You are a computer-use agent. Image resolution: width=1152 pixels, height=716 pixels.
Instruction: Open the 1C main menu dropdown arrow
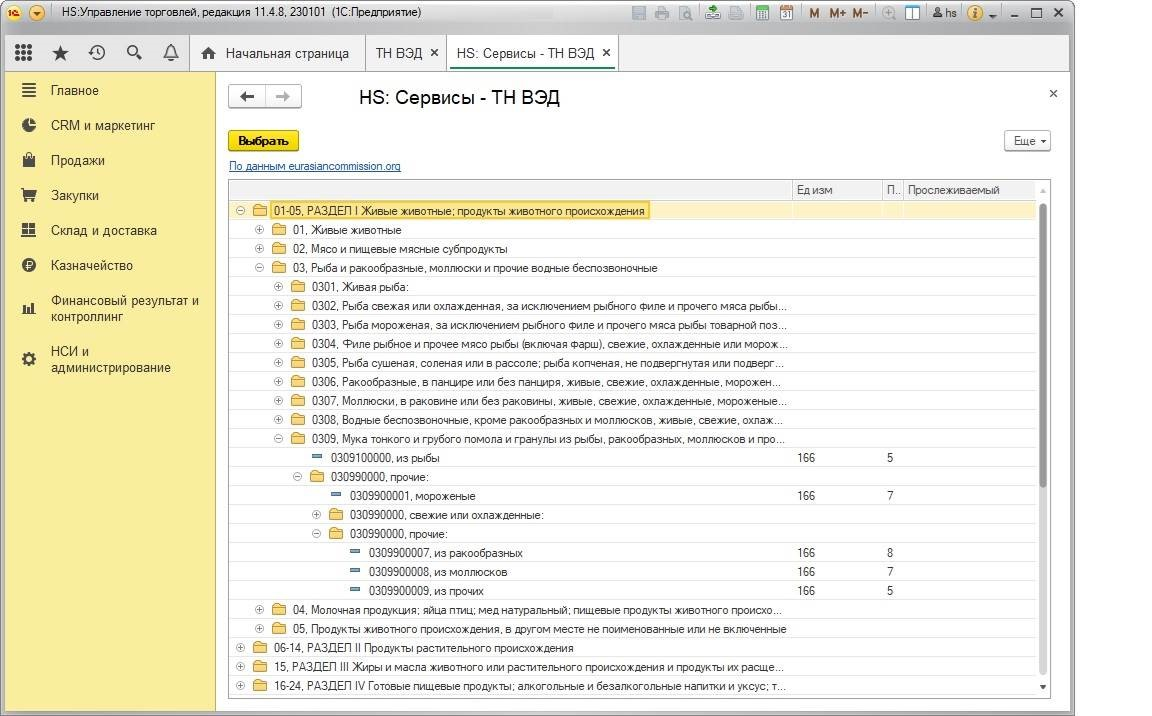37,13
